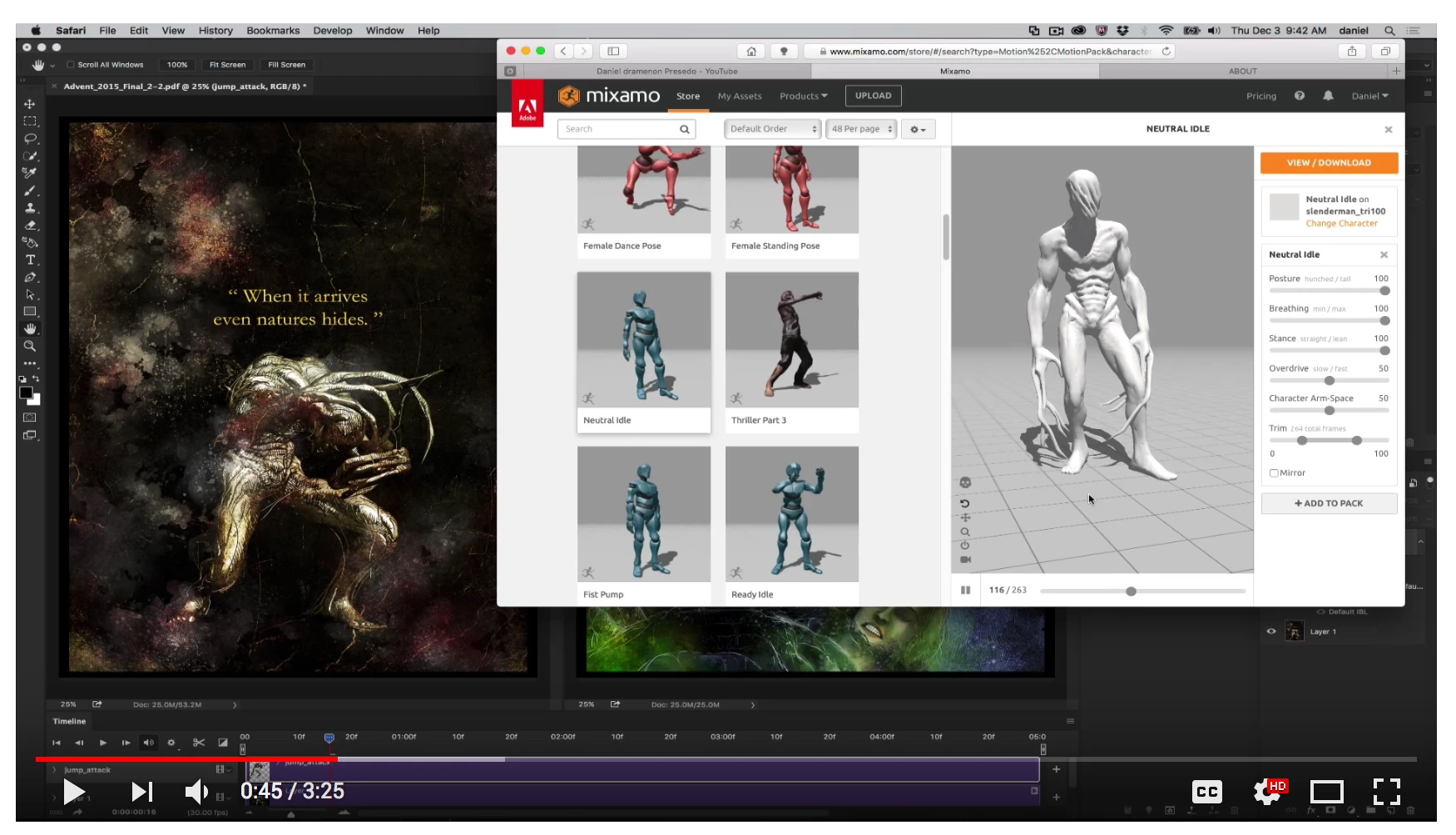Reset the Mixamo viewer camera rotation
This screenshot has width=1456, height=835.
(965, 503)
